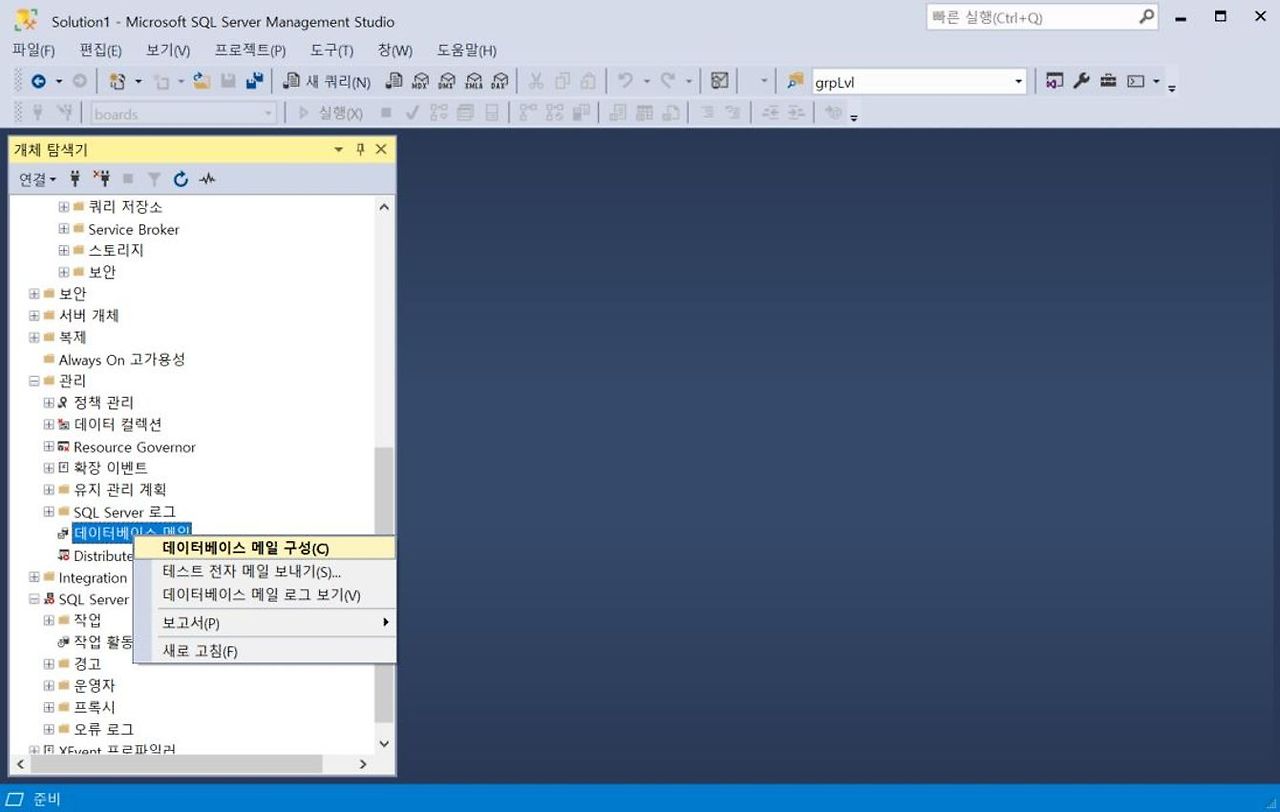1280x812 pixels.
Task: Click the MDX query icon
Action: tap(421, 82)
